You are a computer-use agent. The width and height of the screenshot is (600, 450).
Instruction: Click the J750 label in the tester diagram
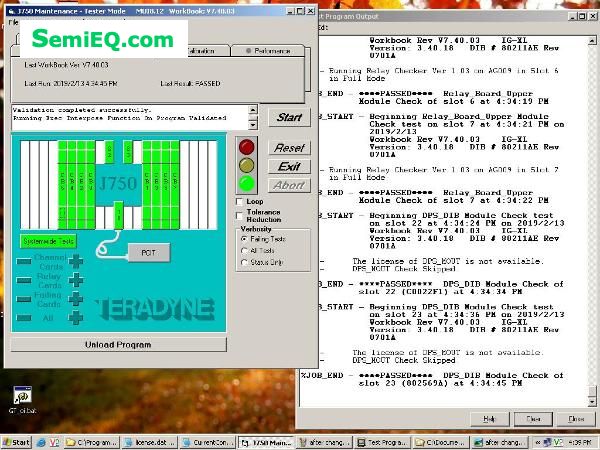pos(118,184)
